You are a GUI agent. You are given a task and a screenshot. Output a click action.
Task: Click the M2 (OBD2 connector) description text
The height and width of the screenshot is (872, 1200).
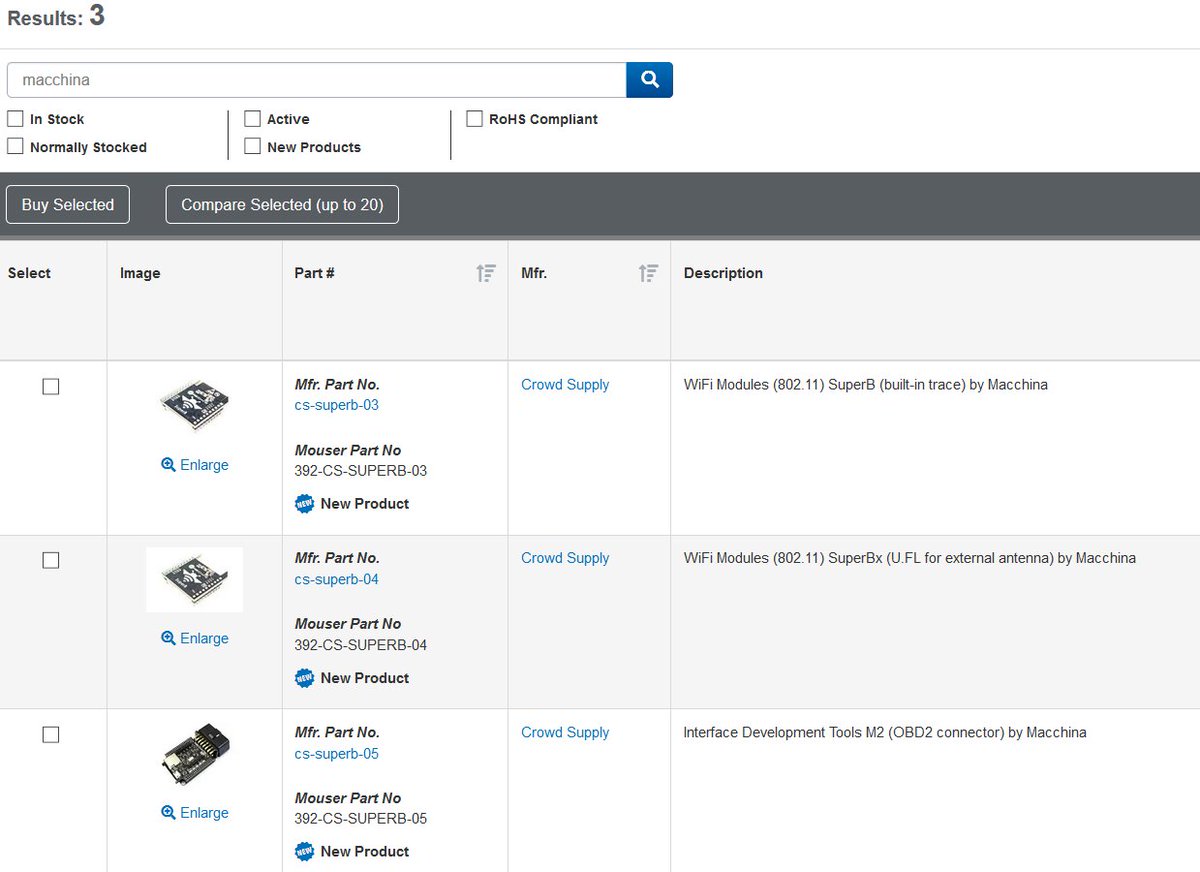pos(885,733)
